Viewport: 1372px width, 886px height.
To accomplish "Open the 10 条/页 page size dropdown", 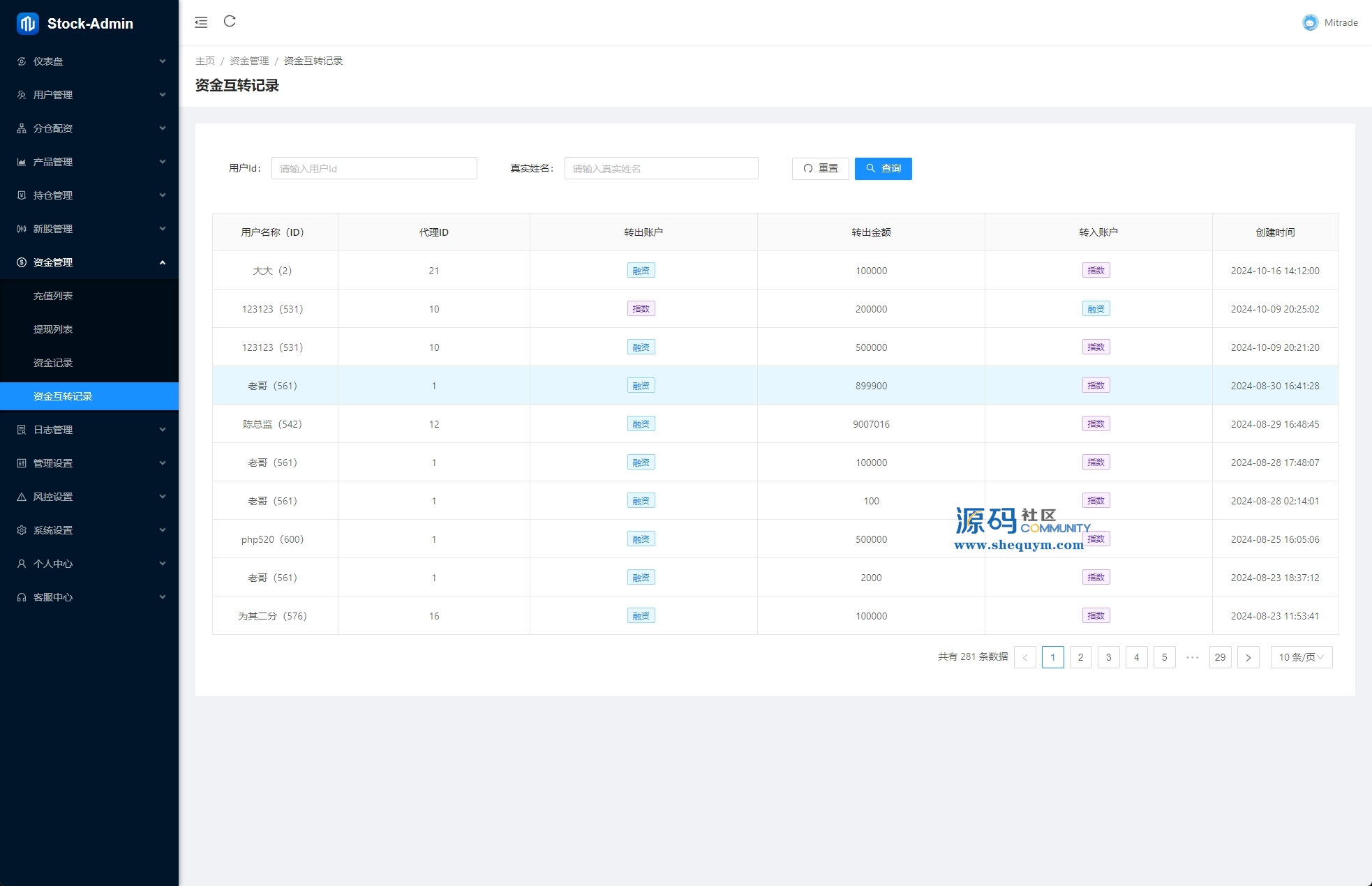I will click(x=1301, y=657).
